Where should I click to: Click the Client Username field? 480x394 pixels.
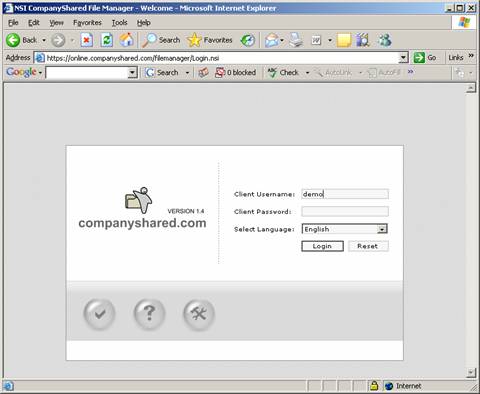pos(345,194)
